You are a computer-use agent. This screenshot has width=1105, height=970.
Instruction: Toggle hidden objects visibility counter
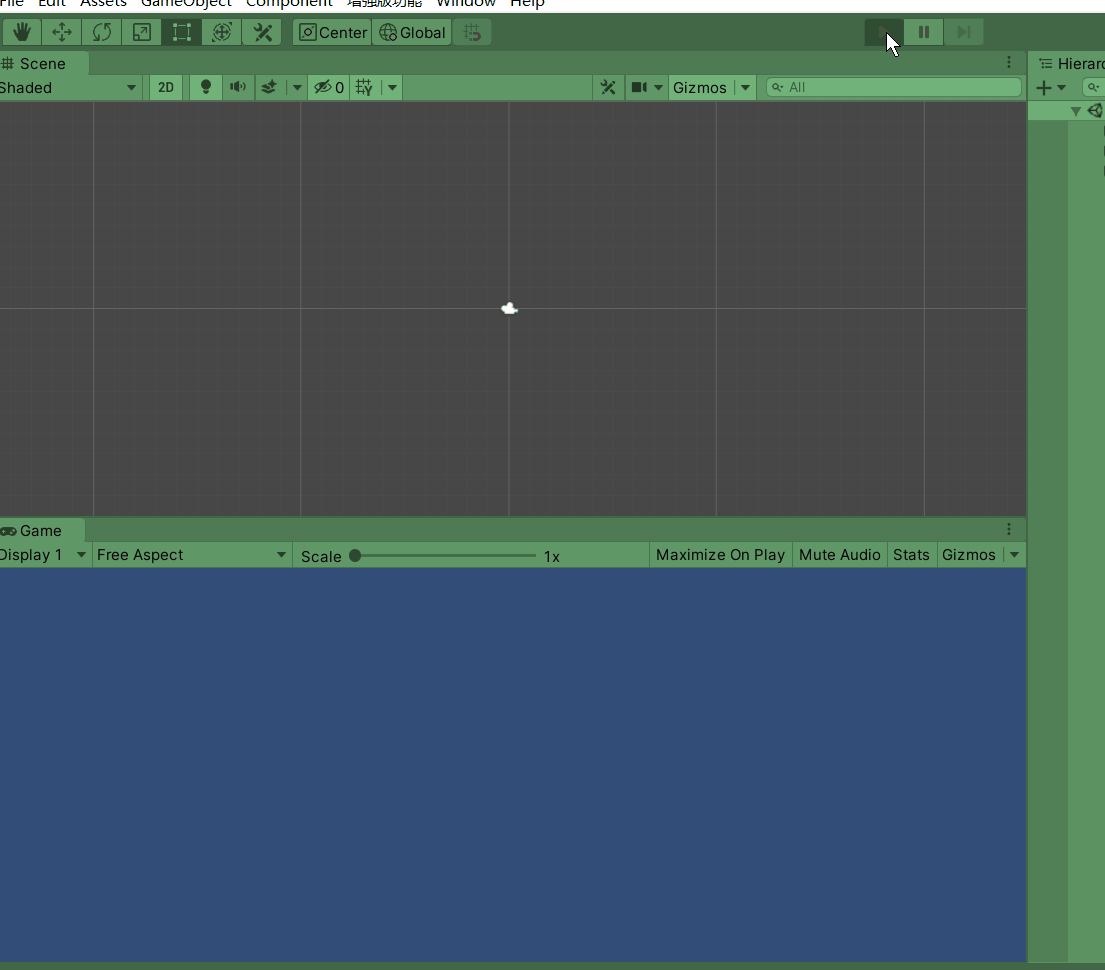(x=329, y=87)
